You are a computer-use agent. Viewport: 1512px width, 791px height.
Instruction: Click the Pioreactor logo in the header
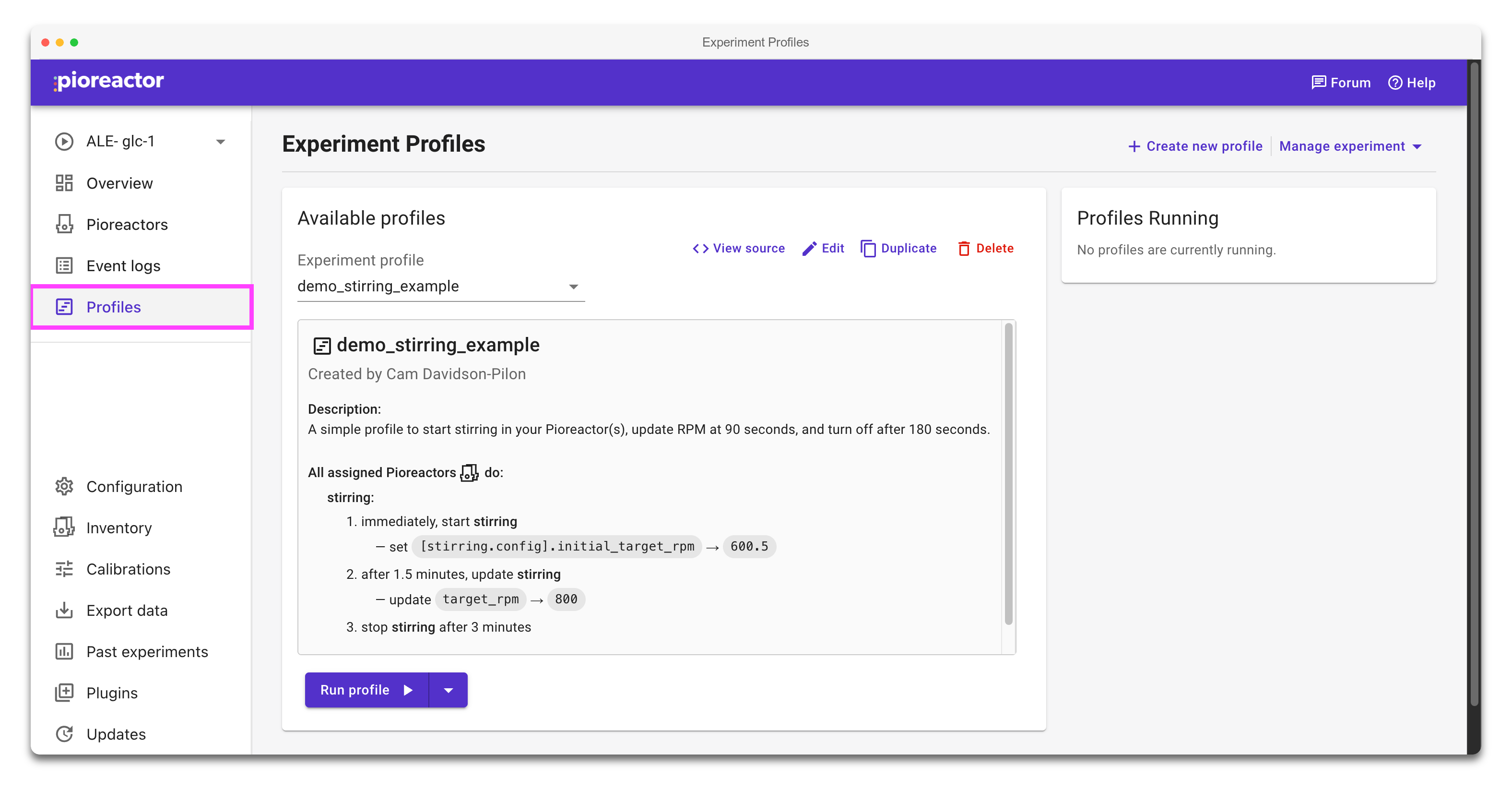[108, 81]
